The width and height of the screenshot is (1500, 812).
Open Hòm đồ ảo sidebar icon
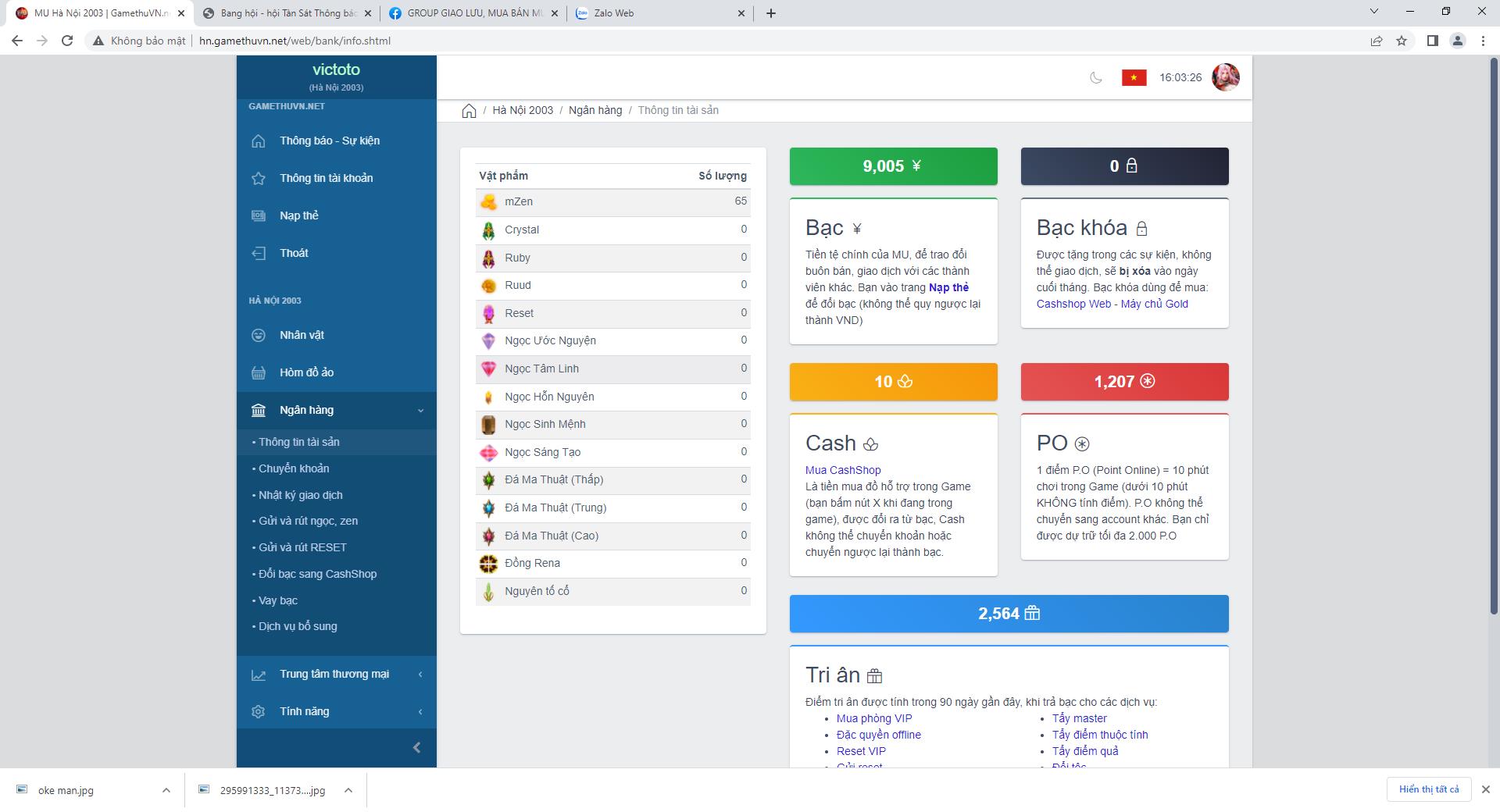(259, 373)
